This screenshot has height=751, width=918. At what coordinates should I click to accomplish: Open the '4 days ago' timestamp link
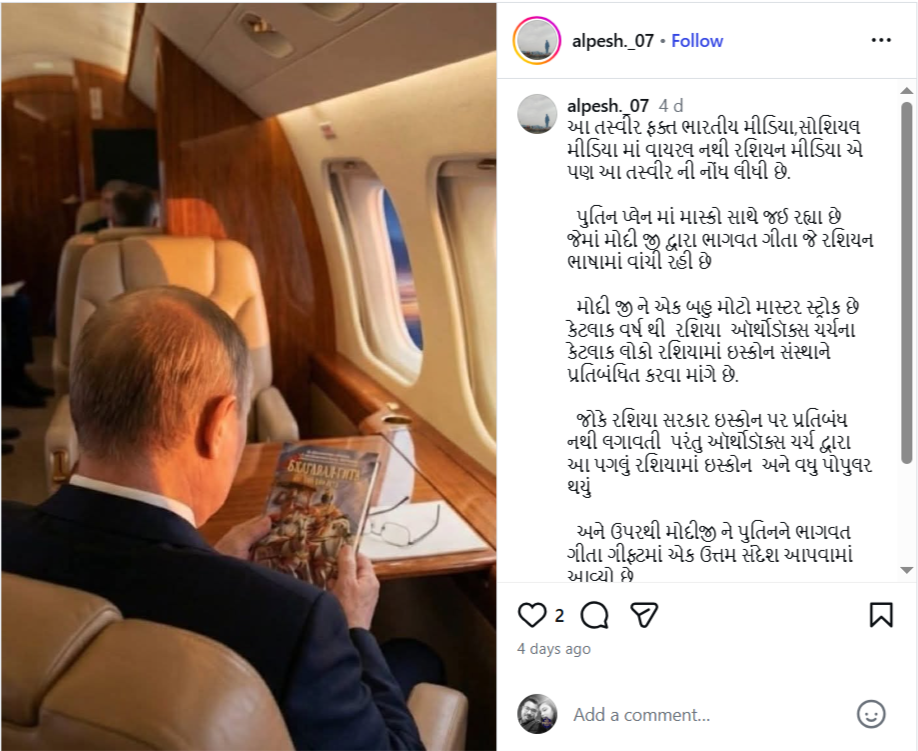pyautogui.click(x=554, y=649)
